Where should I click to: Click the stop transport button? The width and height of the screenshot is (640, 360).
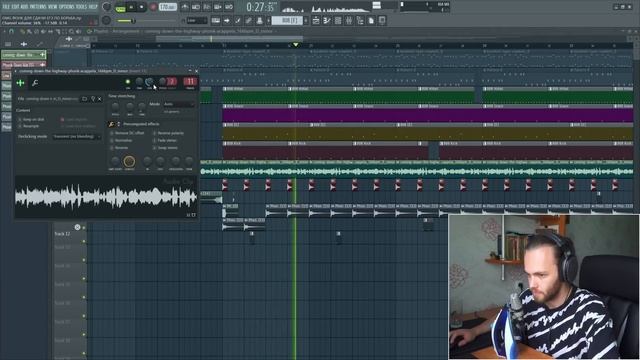pos(142,7)
